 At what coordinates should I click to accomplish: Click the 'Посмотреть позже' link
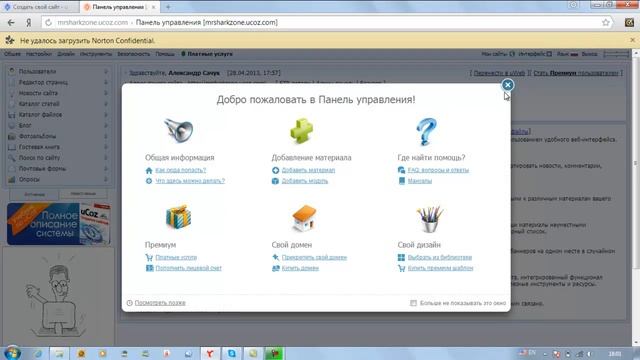tap(160, 303)
